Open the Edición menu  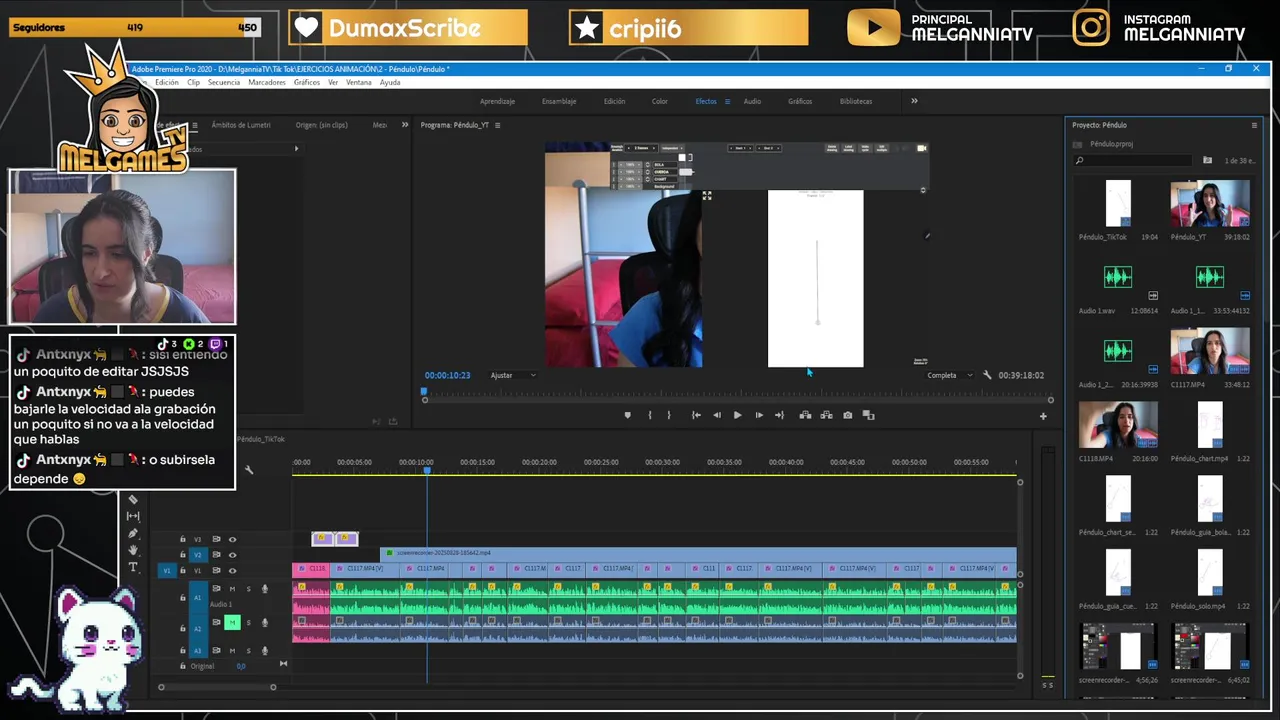167,82
